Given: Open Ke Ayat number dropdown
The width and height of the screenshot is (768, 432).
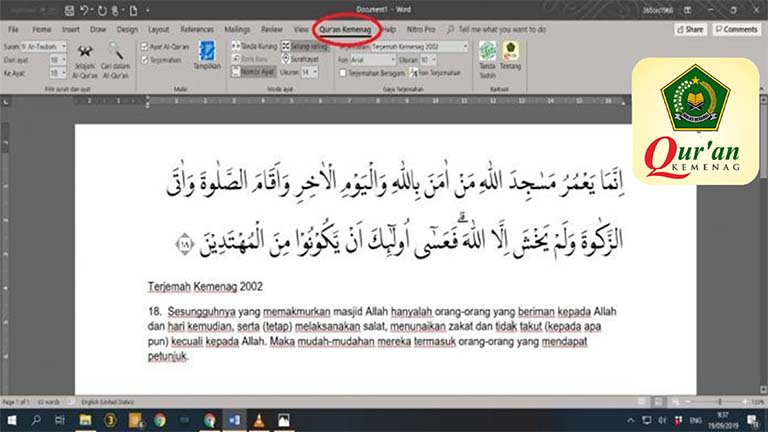Looking at the screenshot, I should tap(63, 73).
